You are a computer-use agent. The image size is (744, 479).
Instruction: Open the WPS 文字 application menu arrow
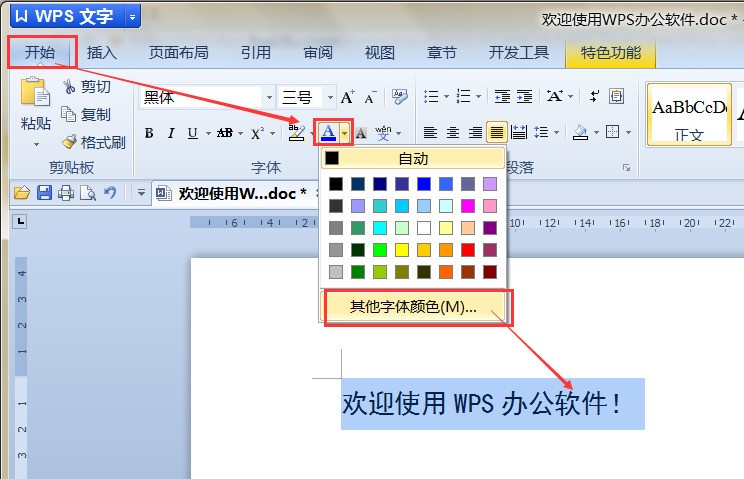[x=132, y=17]
